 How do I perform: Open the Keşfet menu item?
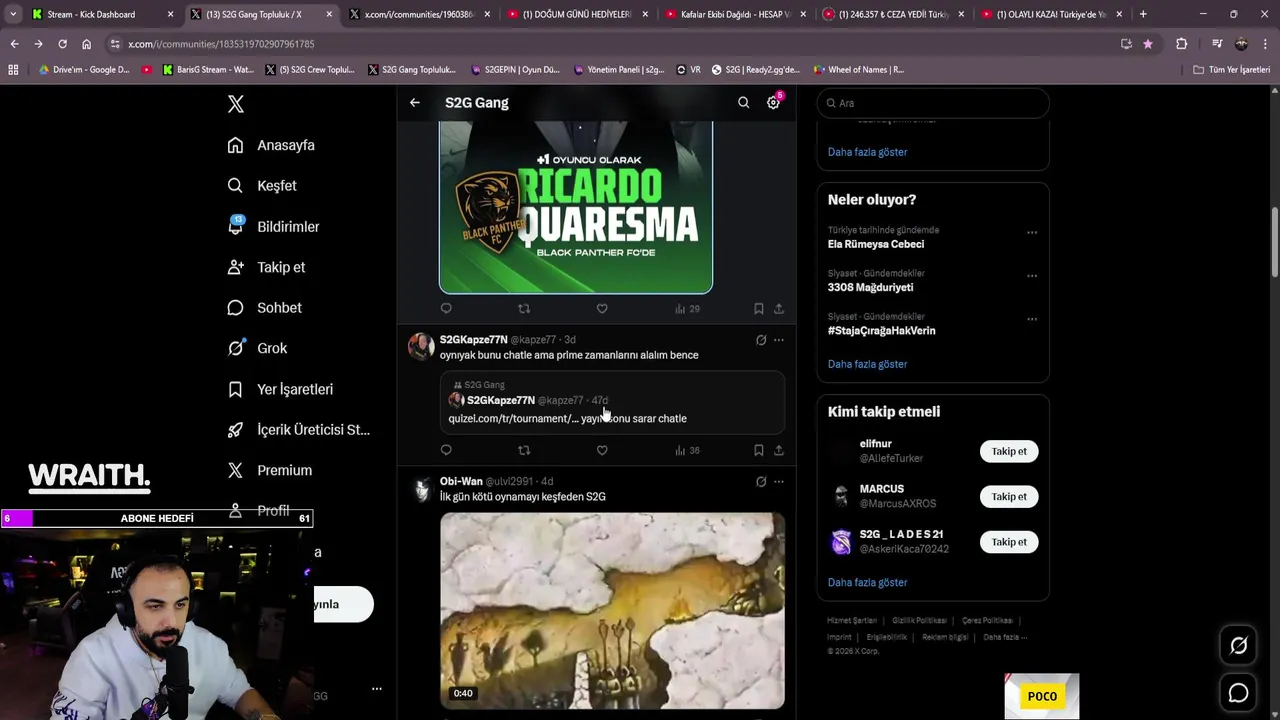(x=262, y=186)
